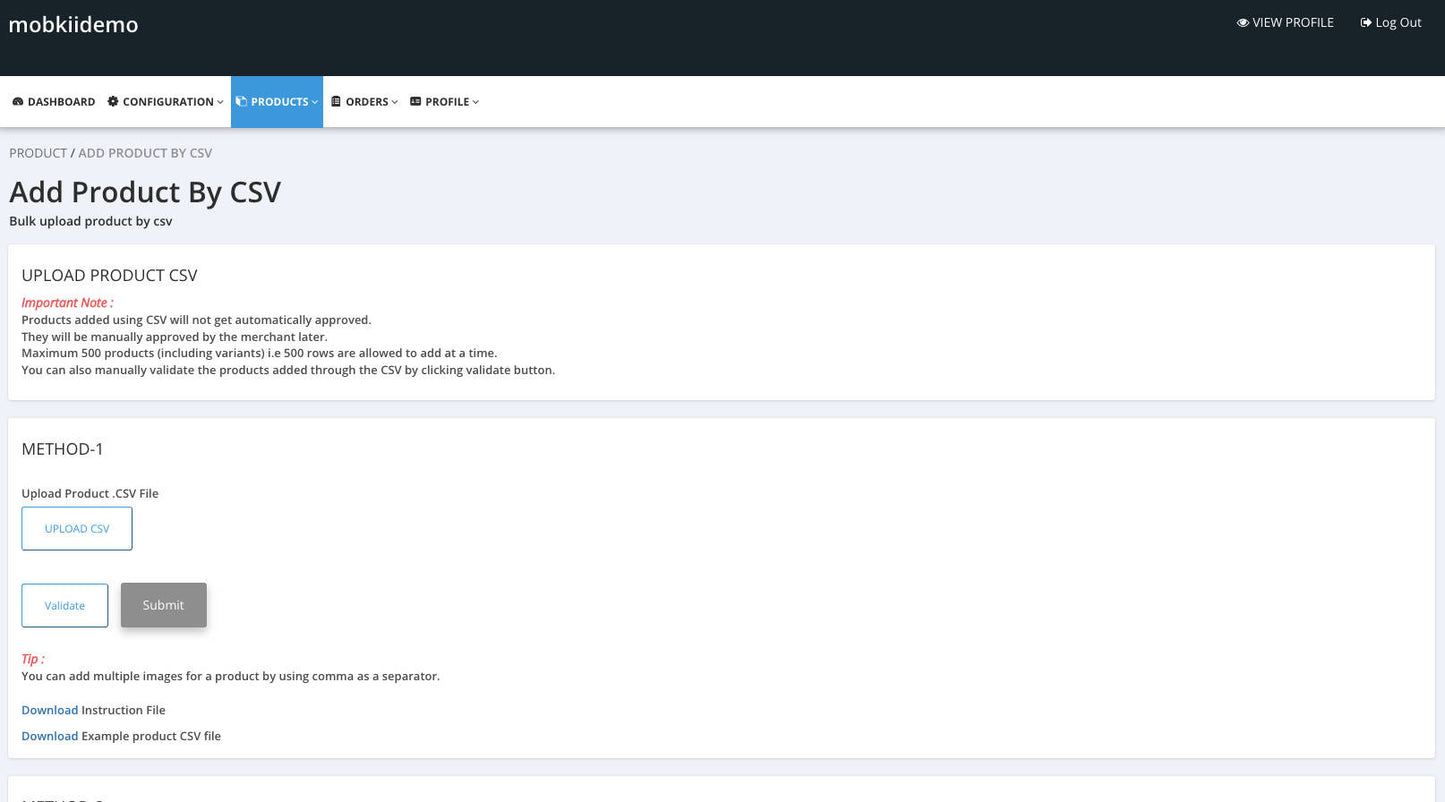
Task: Open the PROFILE menu label
Action: tap(447, 102)
